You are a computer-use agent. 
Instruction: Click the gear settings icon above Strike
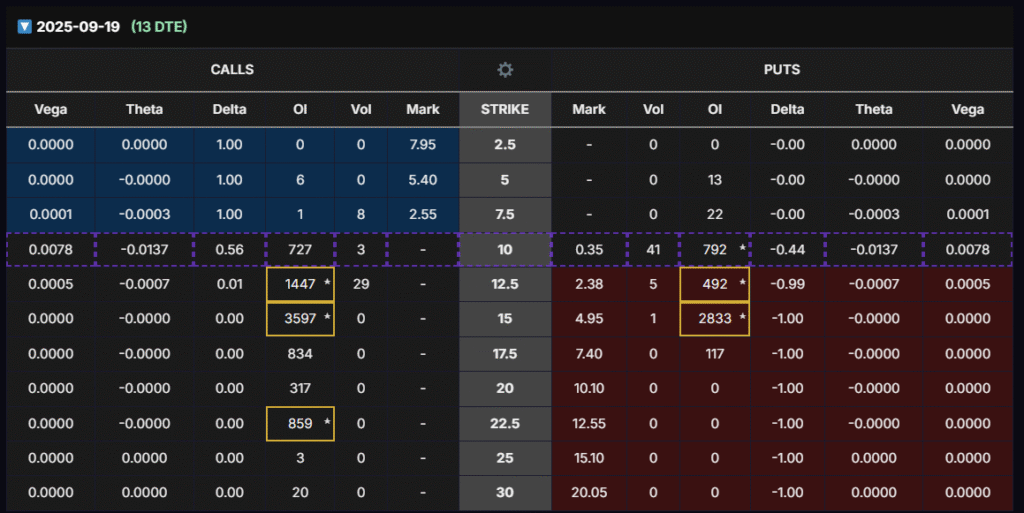pos(505,70)
